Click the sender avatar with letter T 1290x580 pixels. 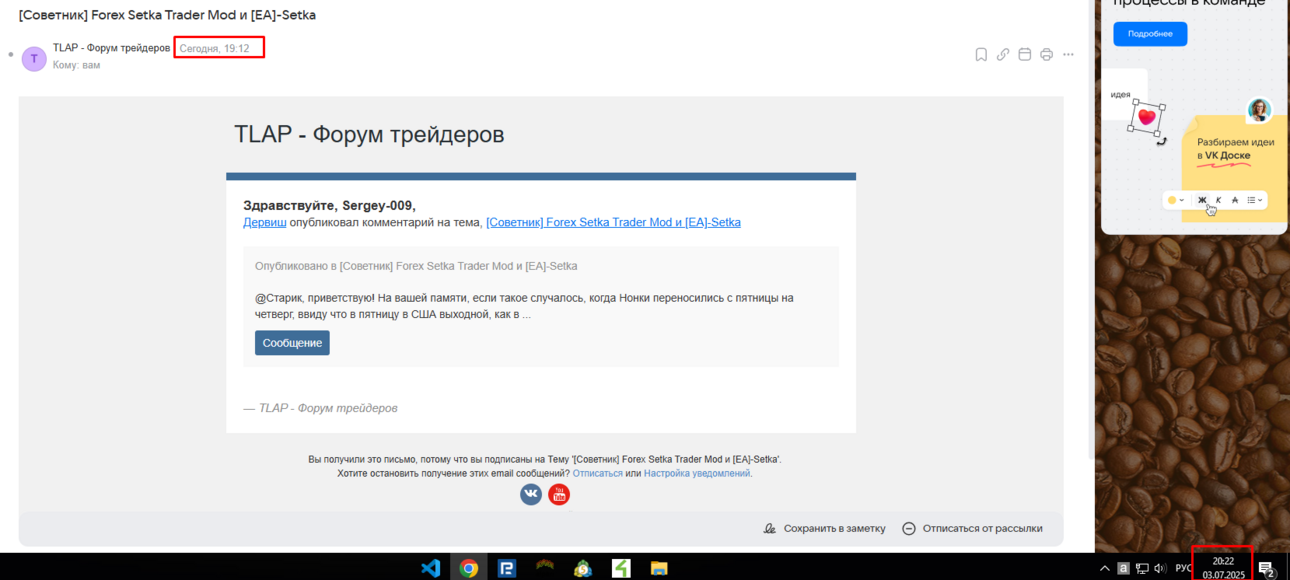click(x=34, y=58)
